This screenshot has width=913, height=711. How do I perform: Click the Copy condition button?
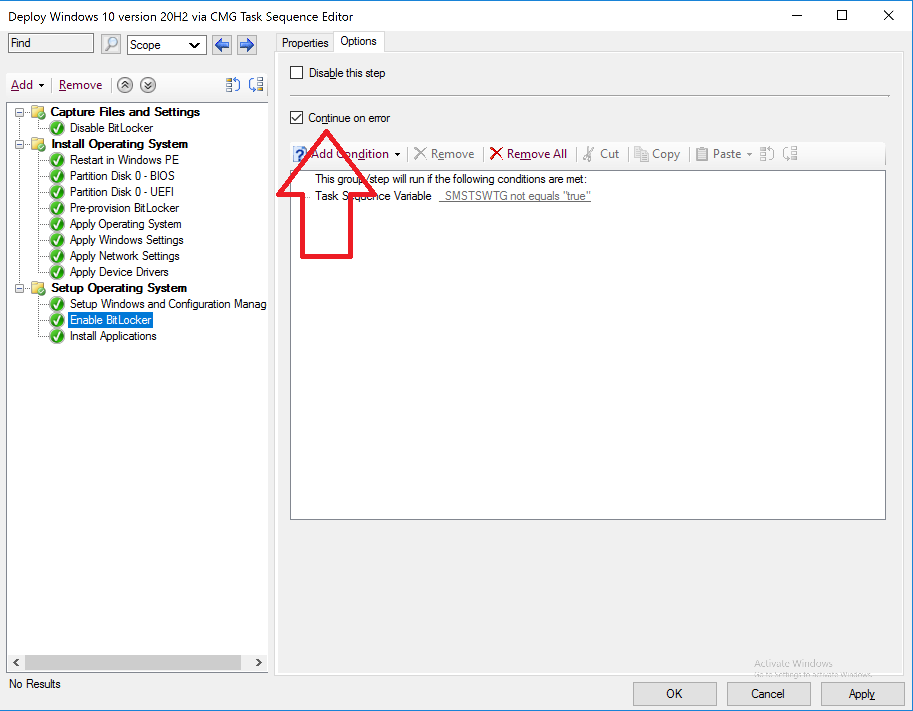657,154
